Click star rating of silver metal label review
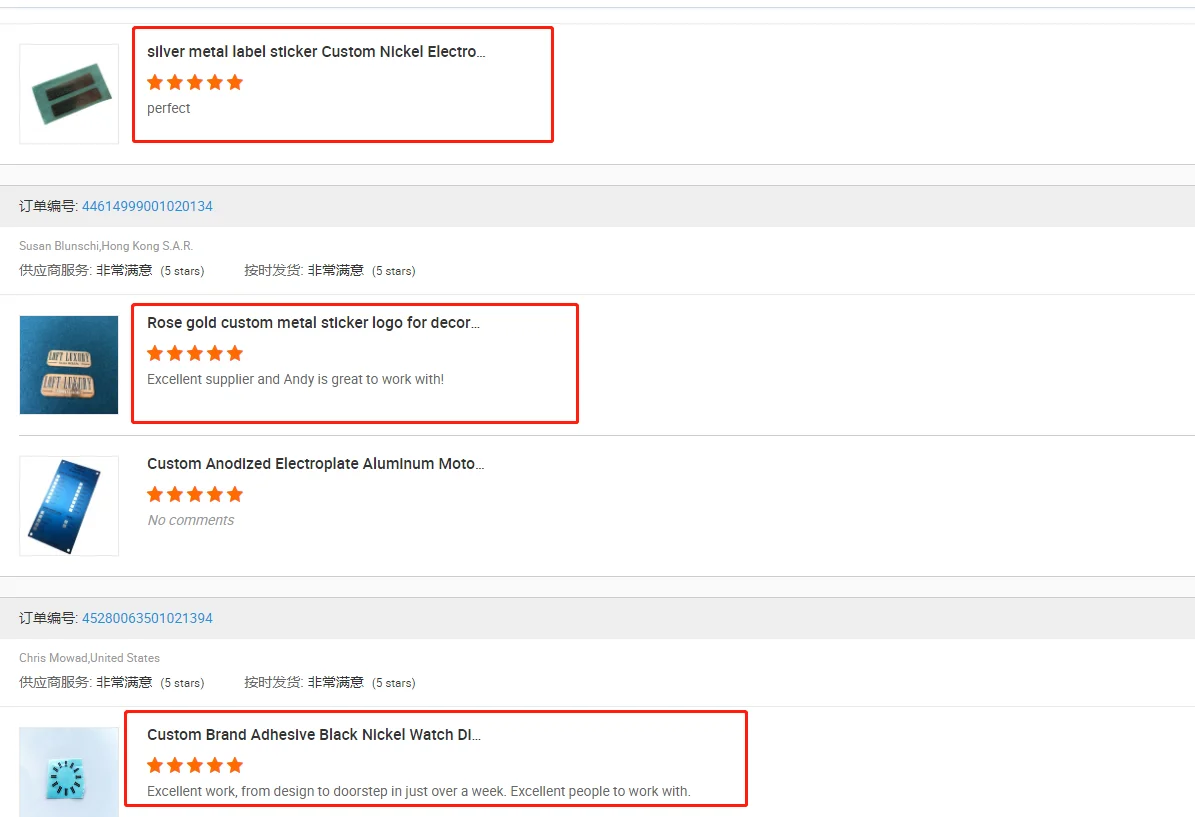1195x817 pixels. click(x=195, y=82)
